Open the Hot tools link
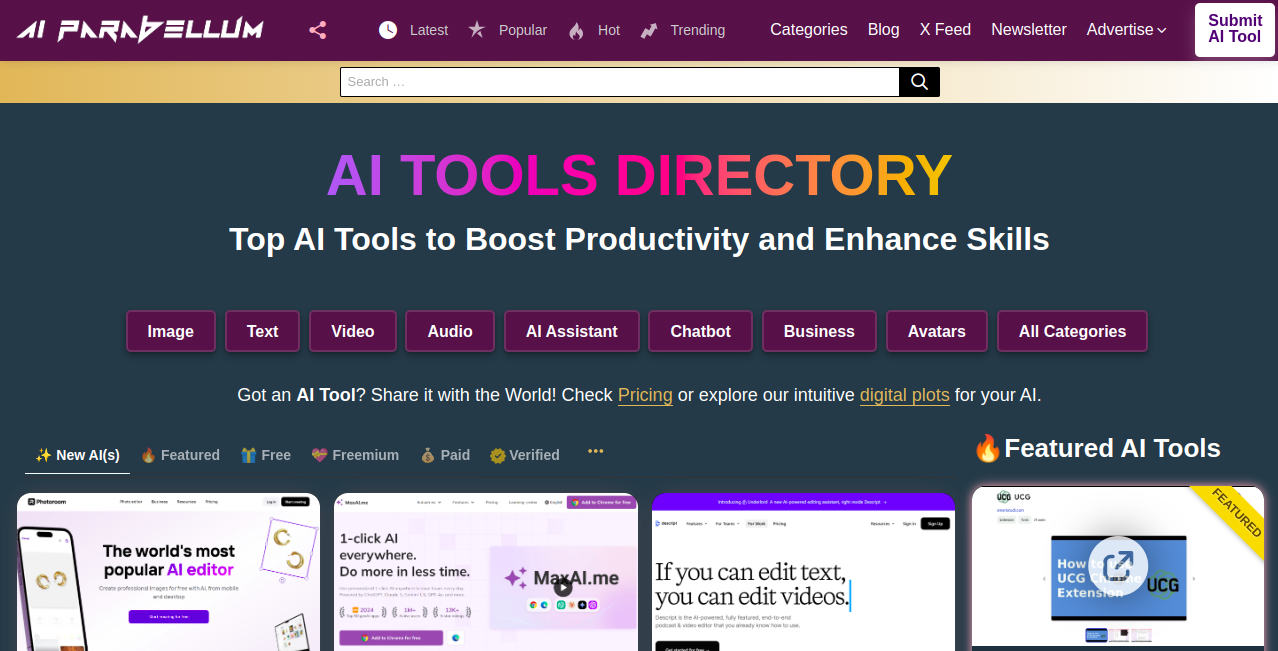This screenshot has width=1278, height=651. (x=609, y=30)
